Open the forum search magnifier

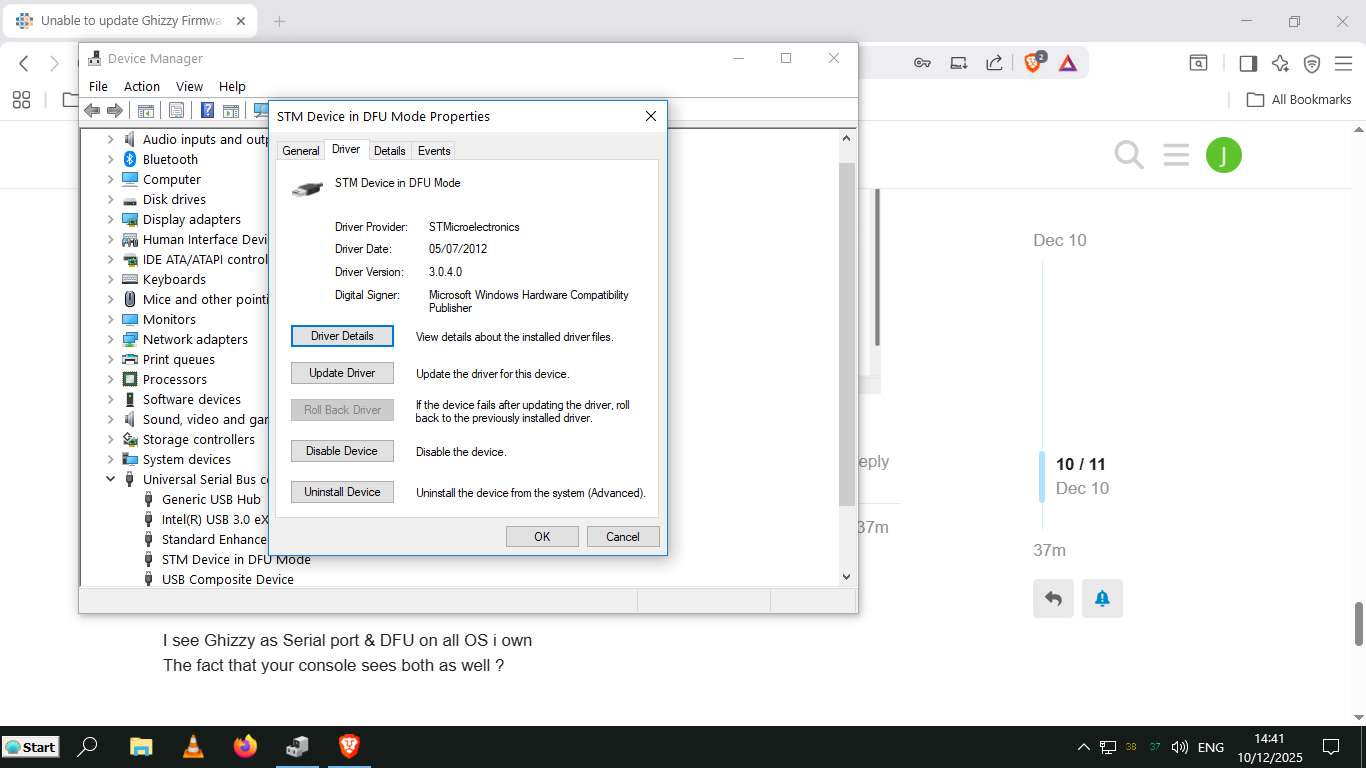[1129, 155]
